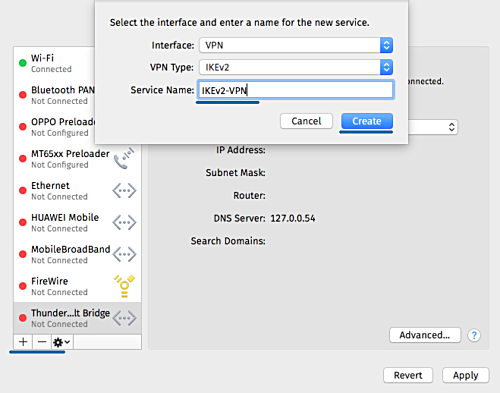
Task: Click the plus button to add service
Action: pos(23,342)
